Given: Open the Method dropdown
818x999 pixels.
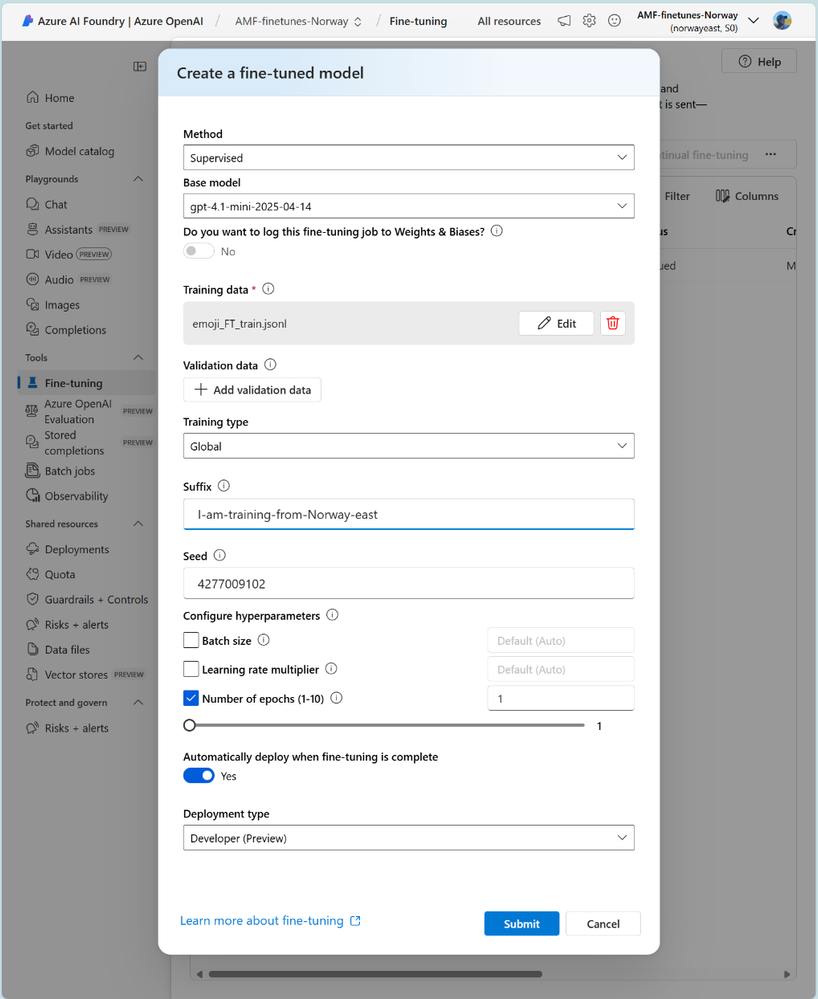Looking at the screenshot, I should tap(408, 157).
